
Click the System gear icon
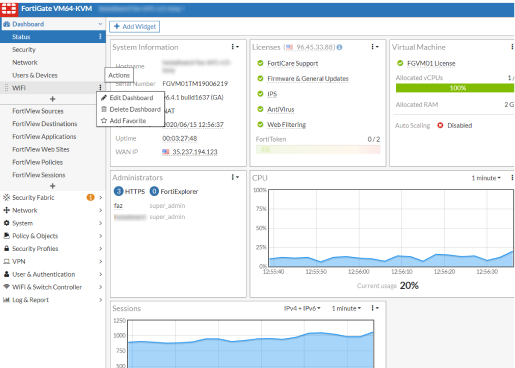6,223
